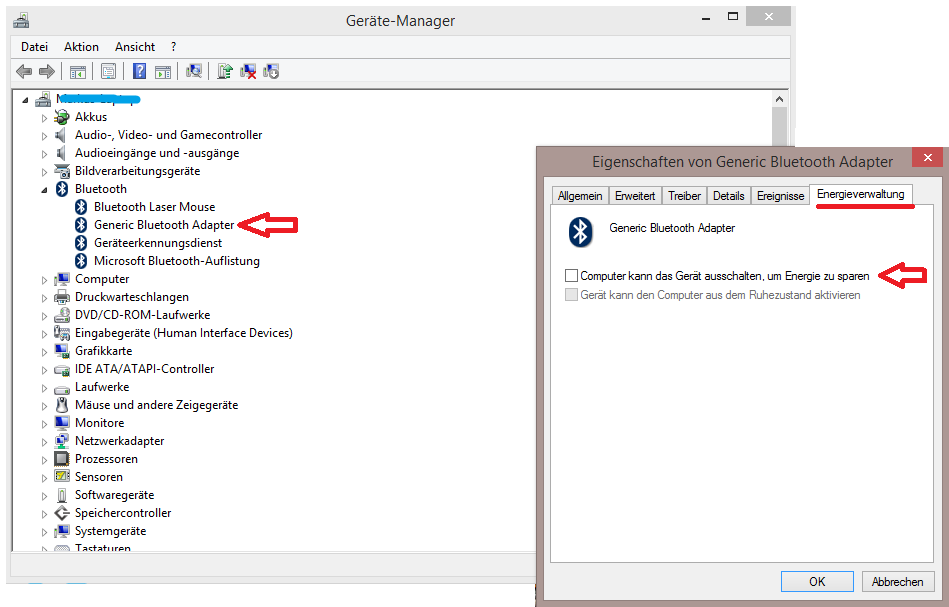Screen dimensions: 949x607
Task: Toggle the action pane toolbar icon
Action: pos(163,72)
